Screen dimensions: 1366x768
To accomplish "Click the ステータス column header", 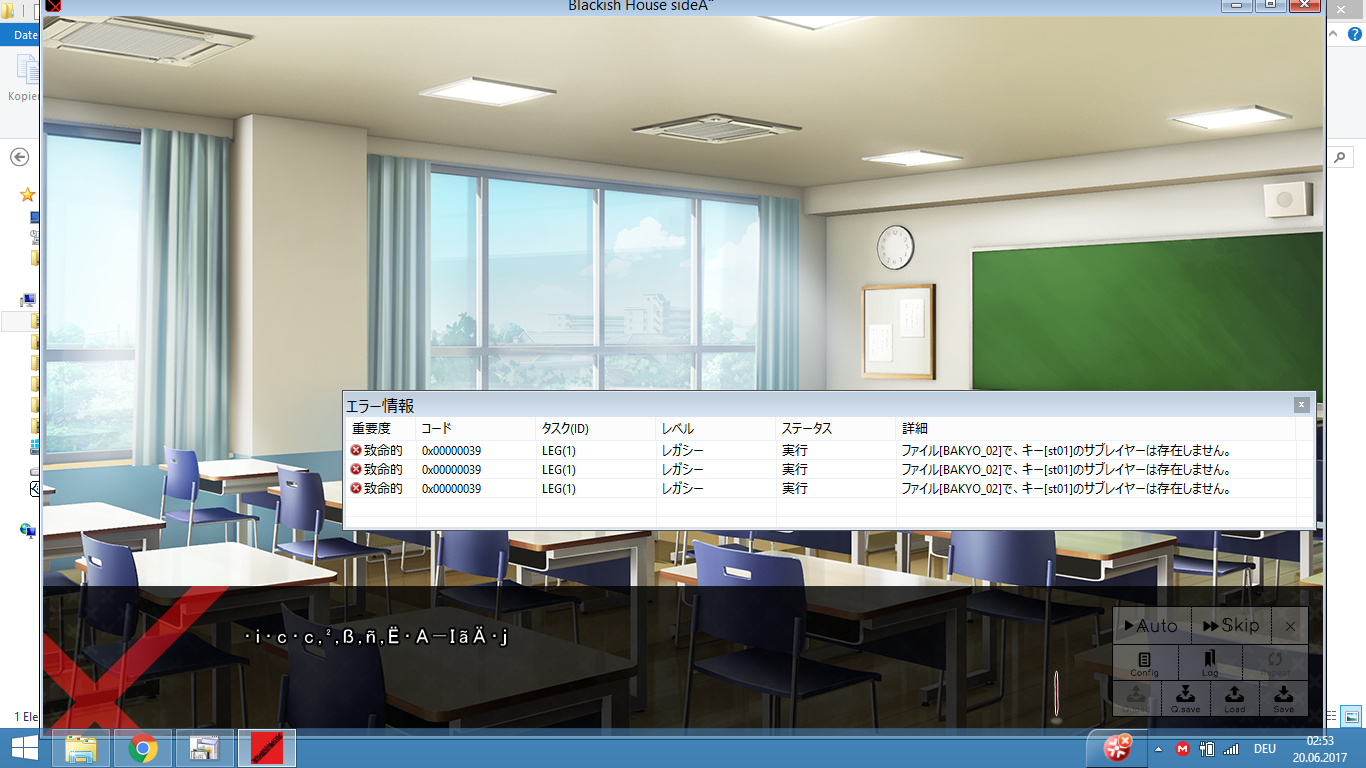I will [836, 428].
